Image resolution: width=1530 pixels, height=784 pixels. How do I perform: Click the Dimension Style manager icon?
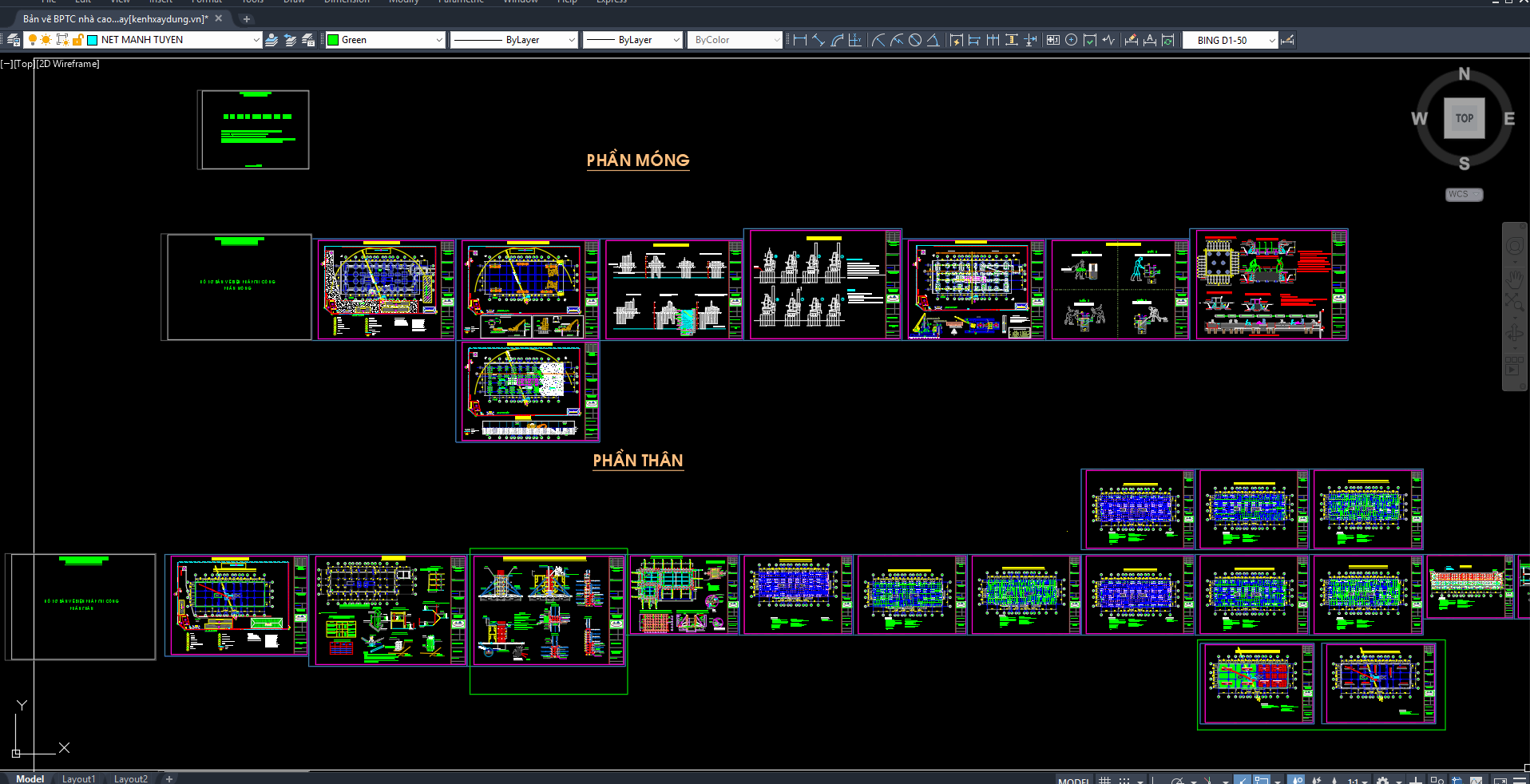click(x=1287, y=40)
